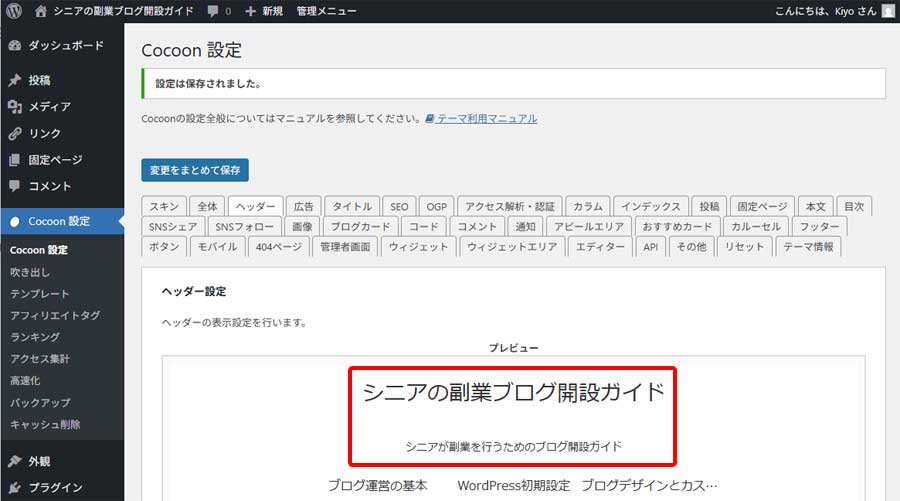This screenshot has height=501, width=900.
Task: Open the 投稿 settings tab
Action: 709,207
